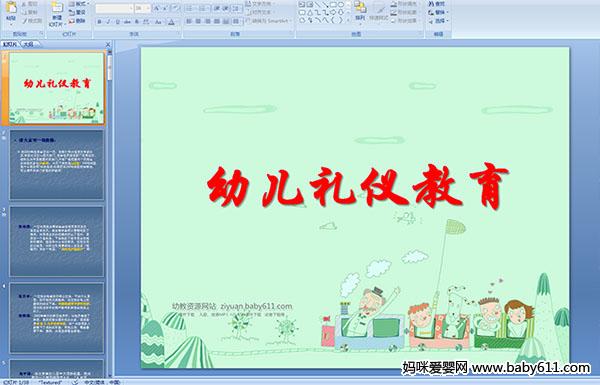Image resolution: width=600 pixels, height=385 pixels.
Task: Select the Slides tab in the slide pane
Action: click(x=10, y=44)
